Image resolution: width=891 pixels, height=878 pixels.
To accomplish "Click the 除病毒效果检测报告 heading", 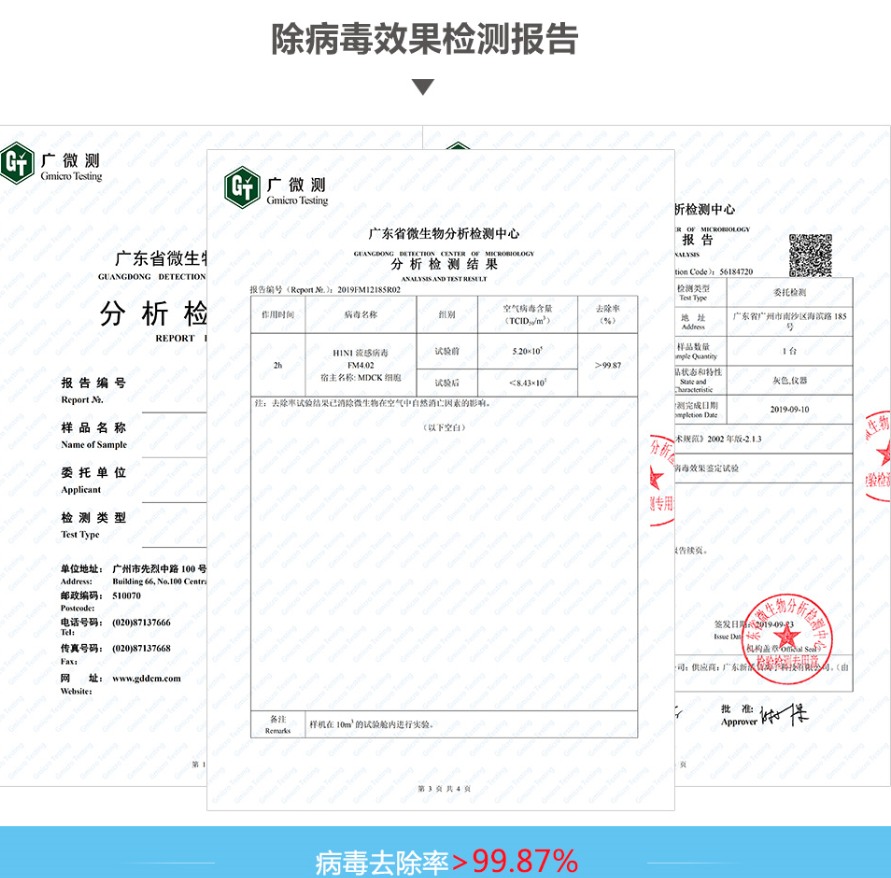I will point(424,39).
